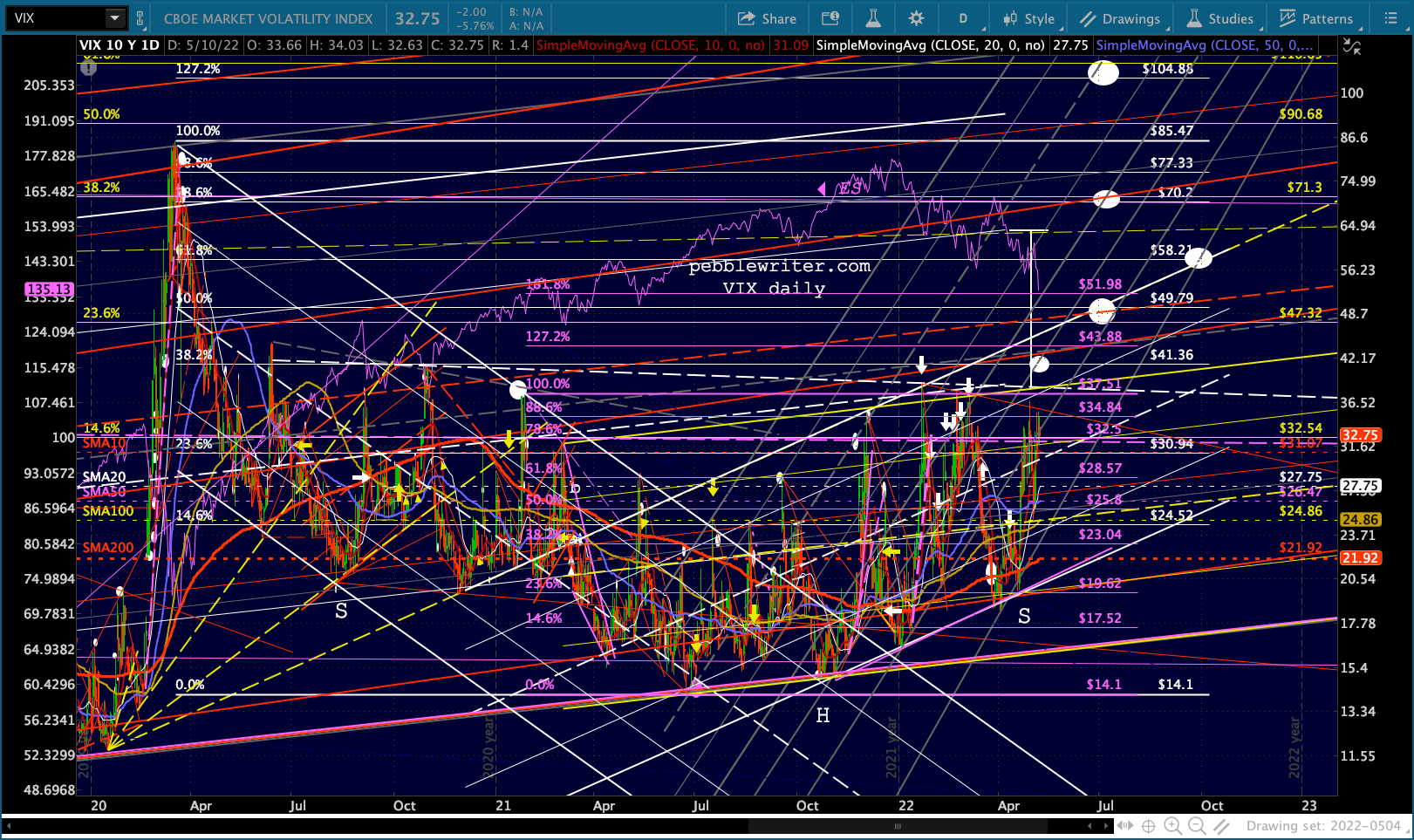The height and width of the screenshot is (840, 1414).
Task: Click the drawing tools slash icon
Action: click(1221, 826)
